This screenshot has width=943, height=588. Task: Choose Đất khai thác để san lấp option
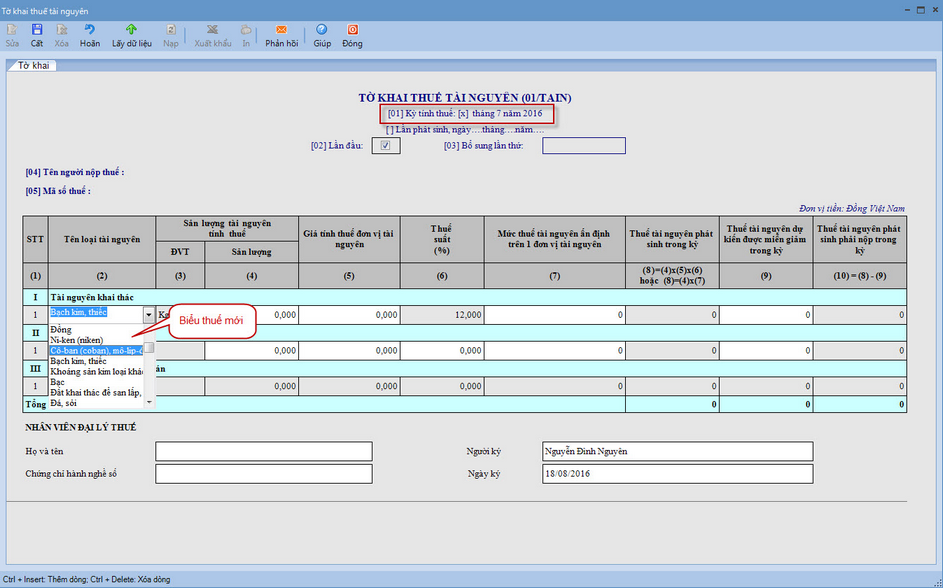tap(96, 393)
